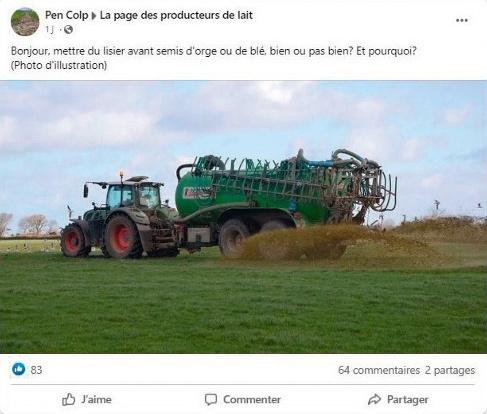Click the triangle arrow between names
This screenshot has height=414, width=487.
tap(94, 16)
